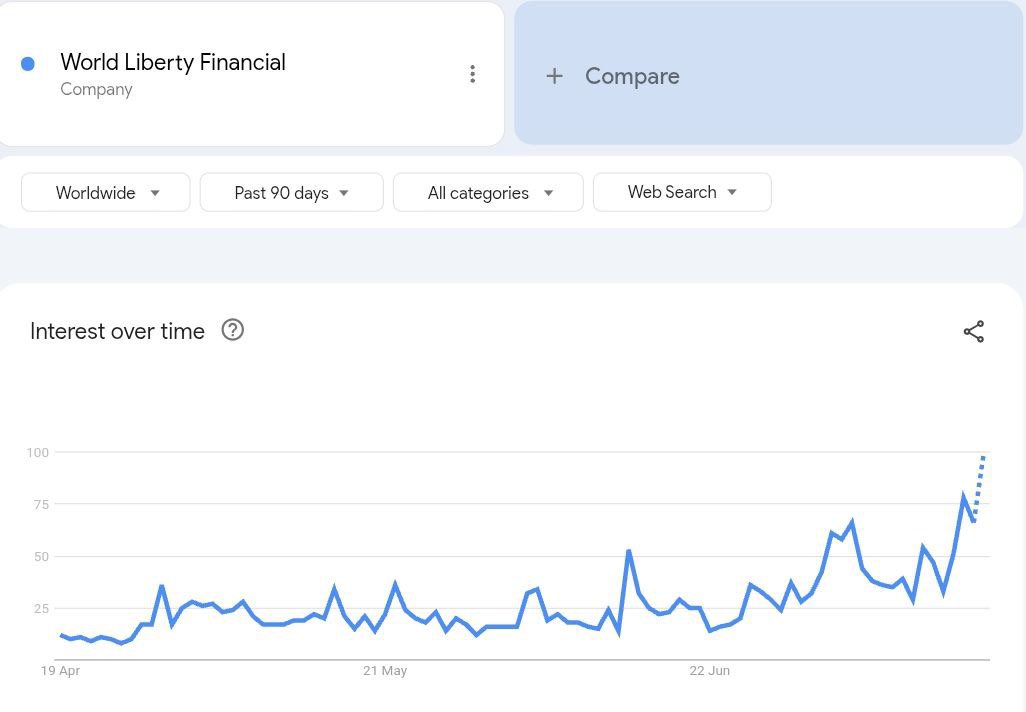Click the 21 May date label
This screenshot has height=712, width=1026.
[x=385, y=671]
